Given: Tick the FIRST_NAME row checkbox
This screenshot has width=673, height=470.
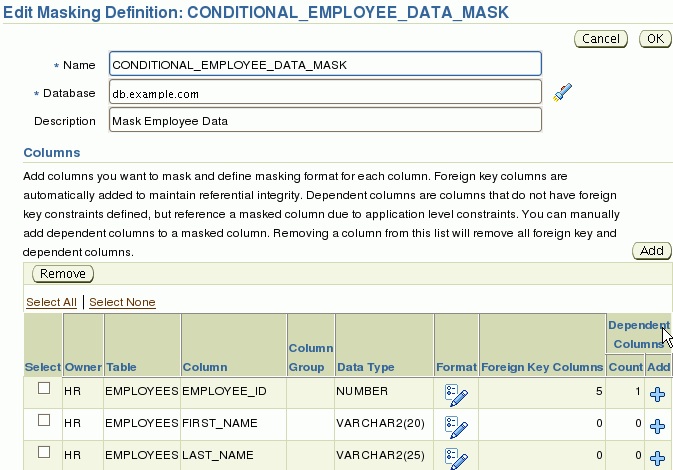Looking at the screenshot, I should (x=44, y=420).
